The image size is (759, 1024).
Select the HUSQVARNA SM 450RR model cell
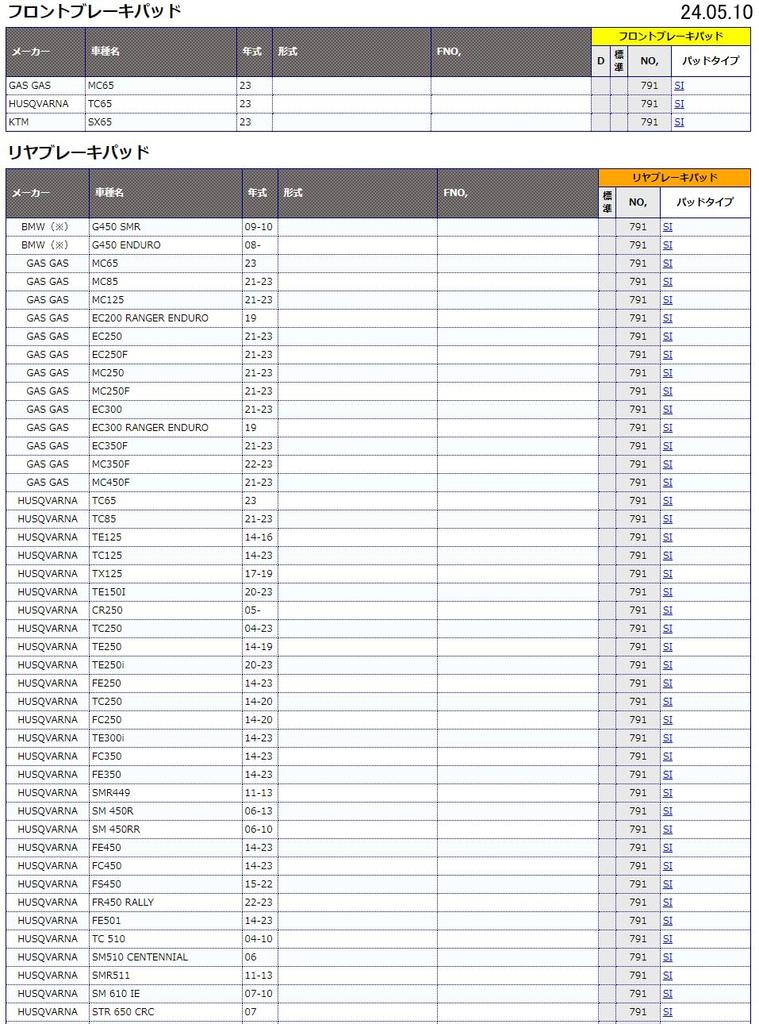click(116, 829)
